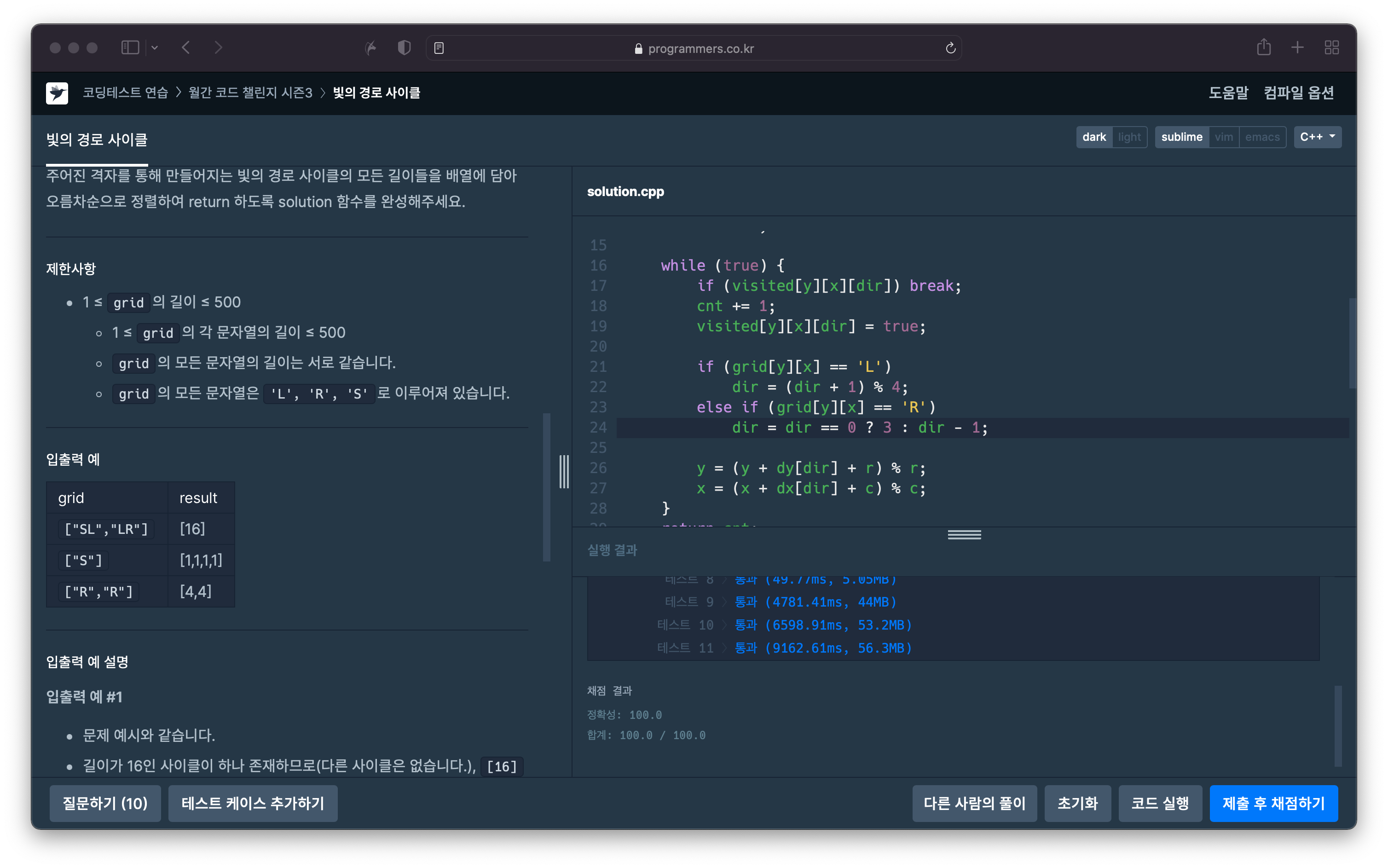
Task: Open the reader view page icon
Action: 439,48
